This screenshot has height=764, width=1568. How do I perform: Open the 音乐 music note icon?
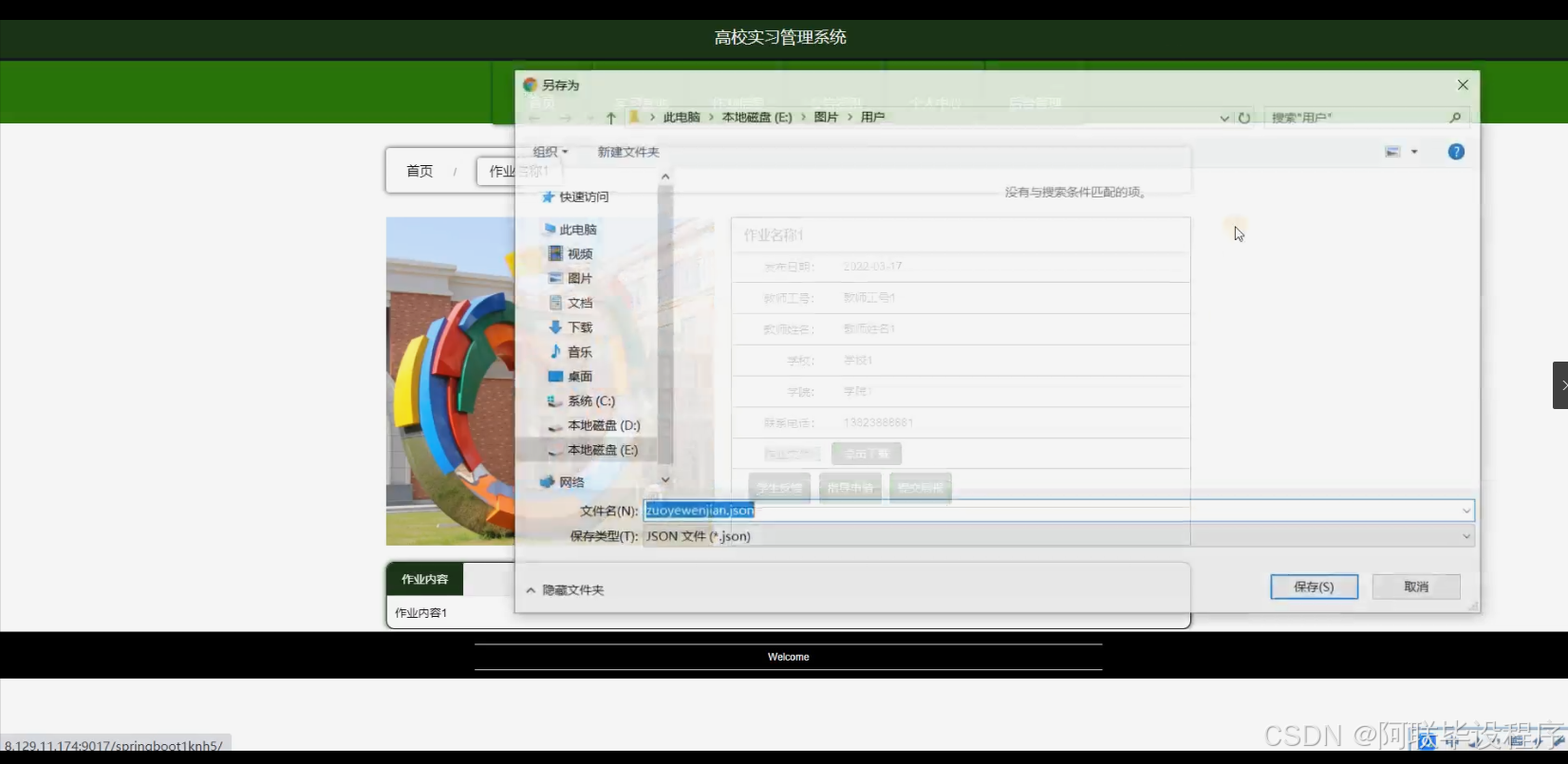tap(555, 352)
